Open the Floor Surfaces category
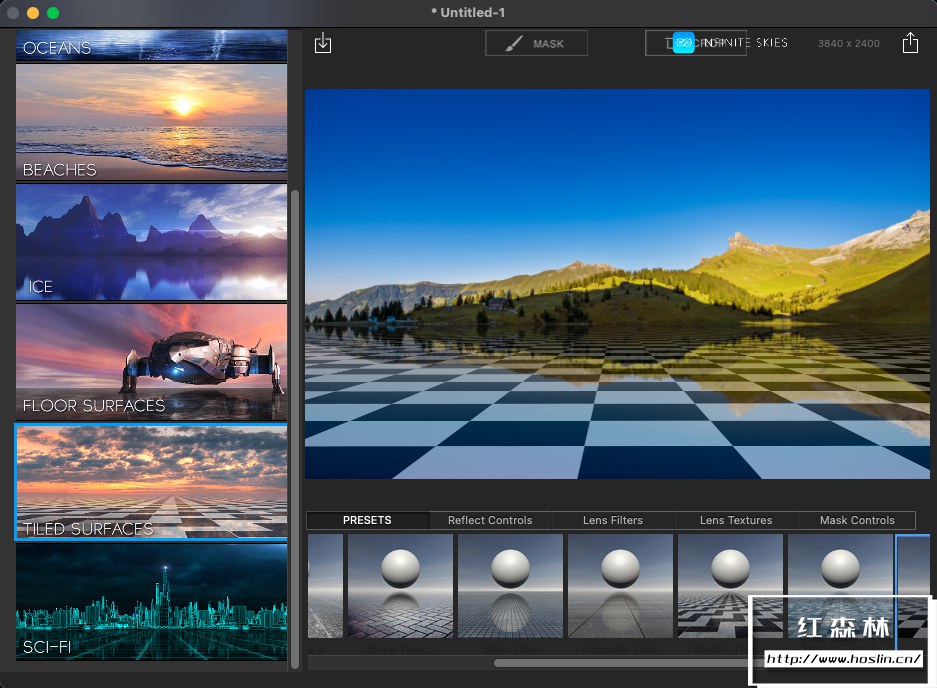Image resolution: width=937 pixels, height=688 pixels. pos(151,362)
